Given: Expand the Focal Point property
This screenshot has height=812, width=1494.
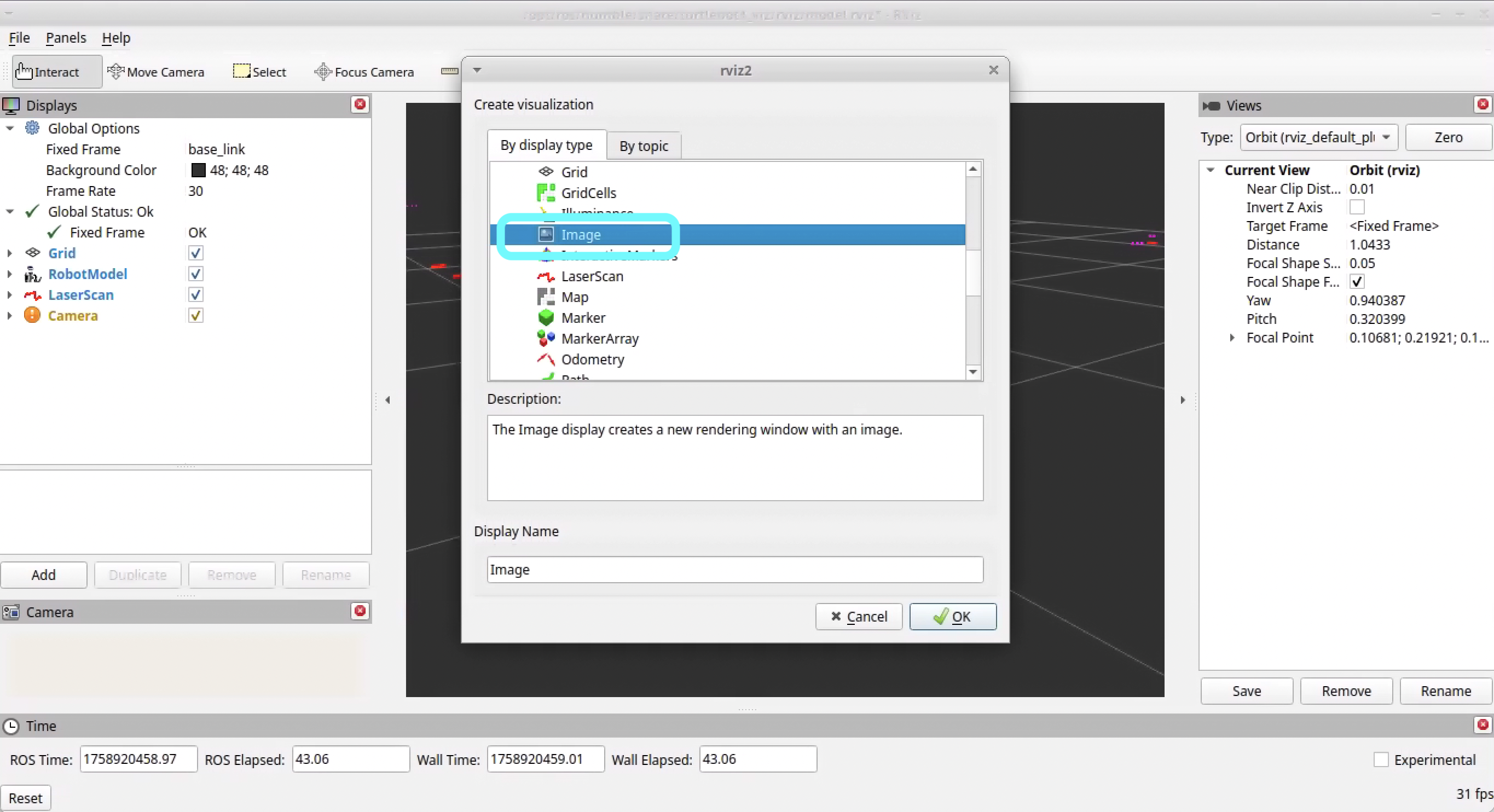Looking at the screenshot, I should point(1232,338).
